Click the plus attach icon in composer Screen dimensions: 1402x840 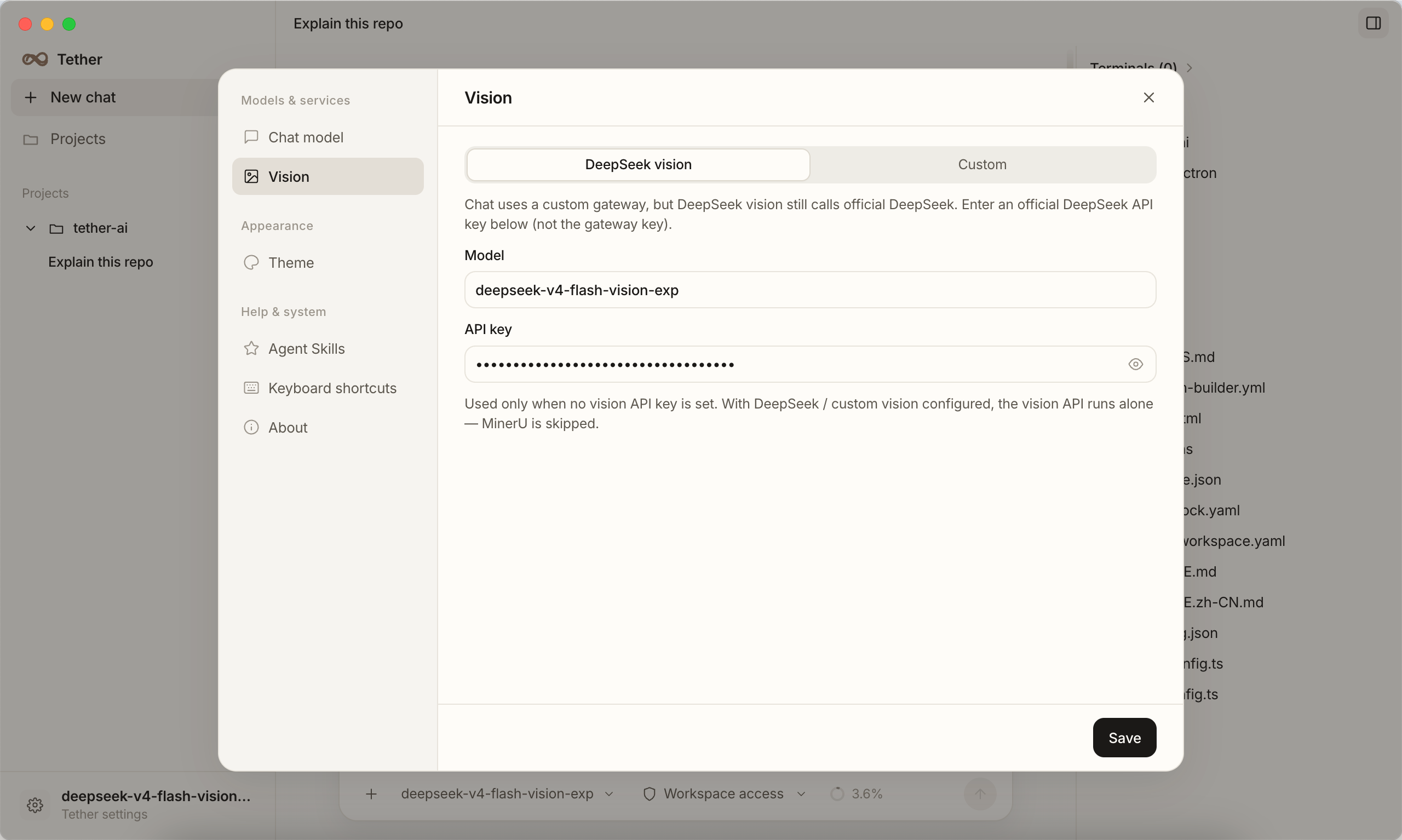coord(371,794)
